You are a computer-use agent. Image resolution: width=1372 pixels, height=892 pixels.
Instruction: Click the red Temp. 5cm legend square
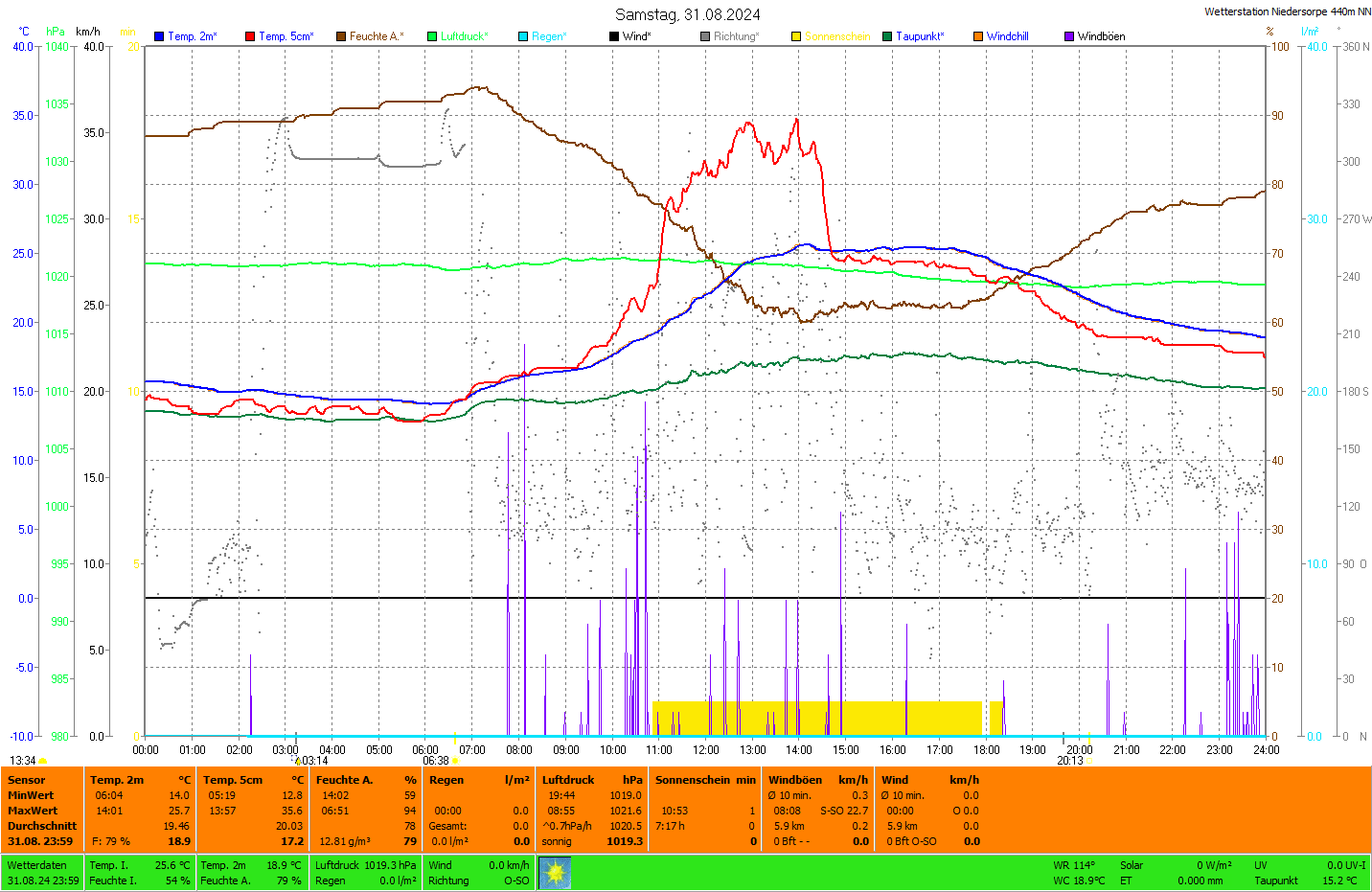coord(250,36)
